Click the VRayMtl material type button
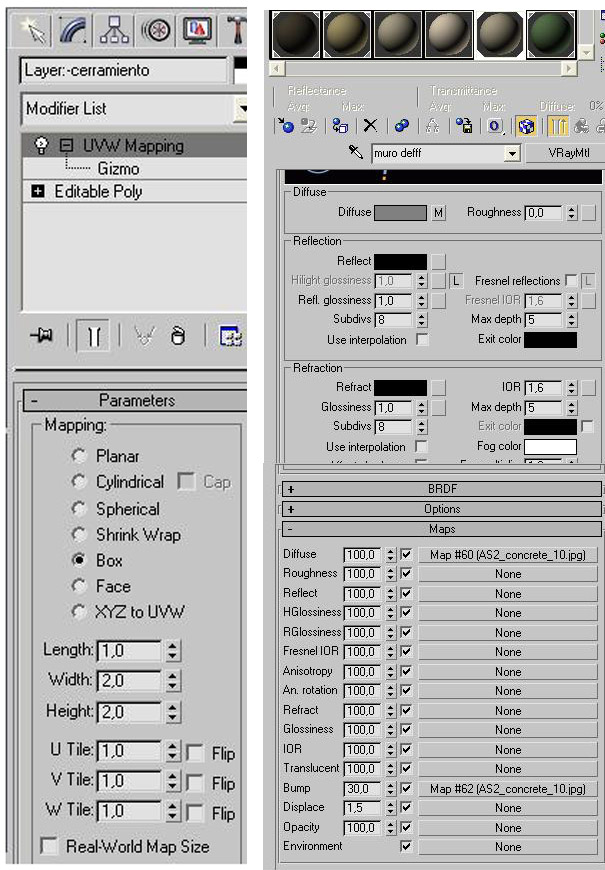The height and width of the screenshot is (870, 605). tap(565, 153)
